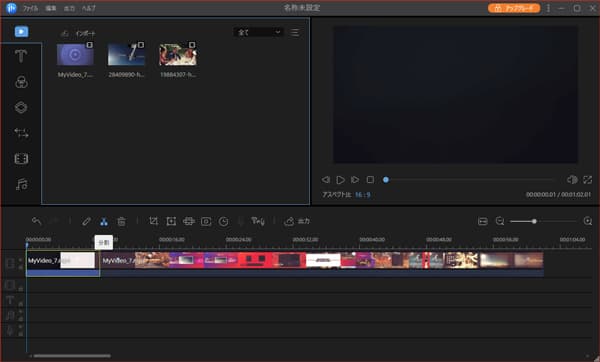
Task: Toggle the preview volume icon
Action: pyautogui.click(x=572, y=179)
